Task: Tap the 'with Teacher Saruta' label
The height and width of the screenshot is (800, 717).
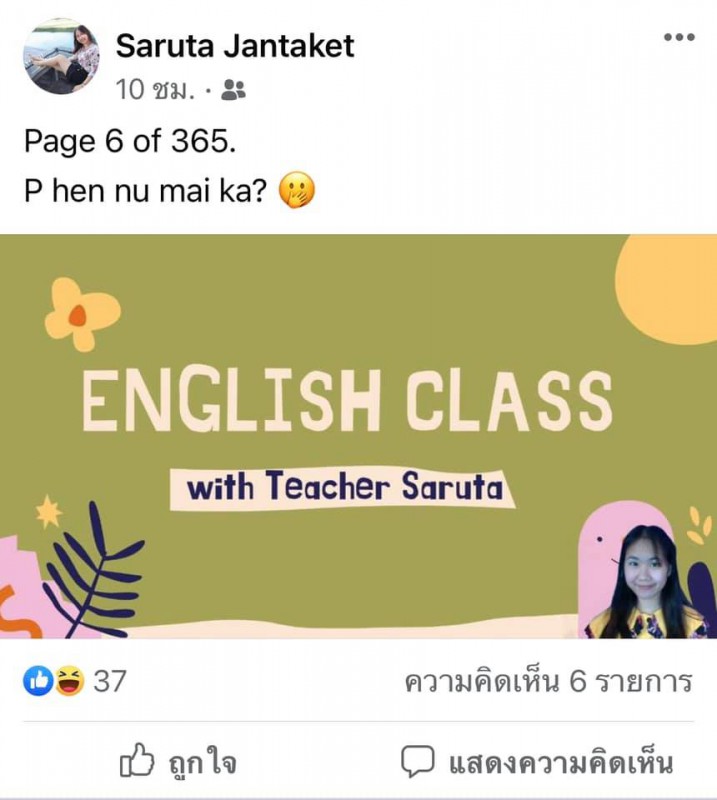Action: coord(342,488)
